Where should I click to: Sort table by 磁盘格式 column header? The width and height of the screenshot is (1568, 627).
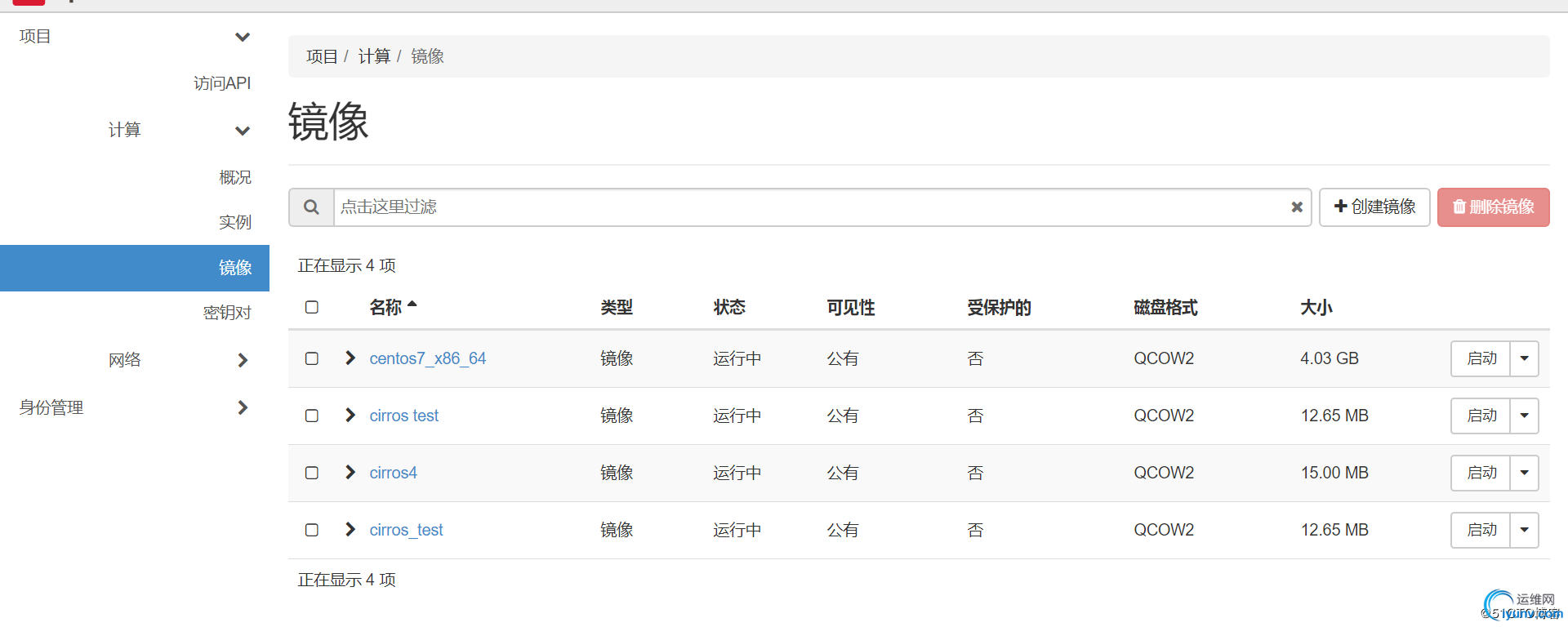(1166, 308)
